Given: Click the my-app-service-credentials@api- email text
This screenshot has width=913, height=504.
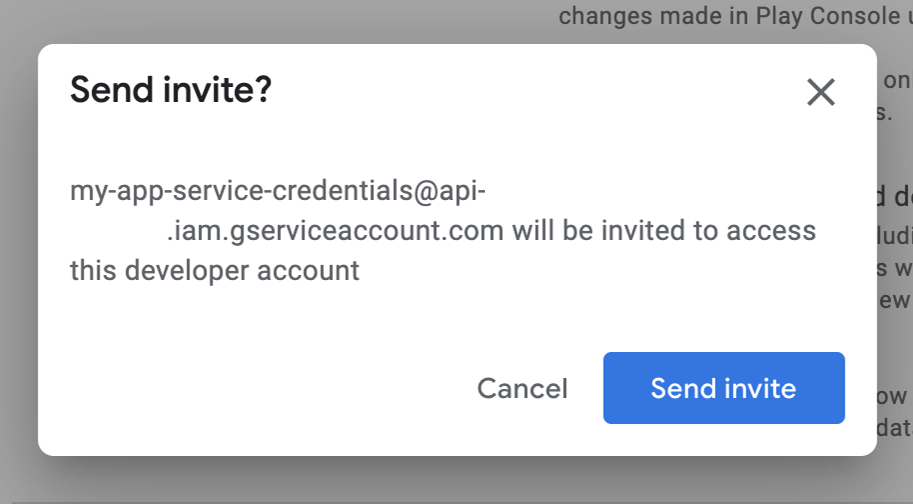Looking at the screenshot, I should click(x=278, y=191).
